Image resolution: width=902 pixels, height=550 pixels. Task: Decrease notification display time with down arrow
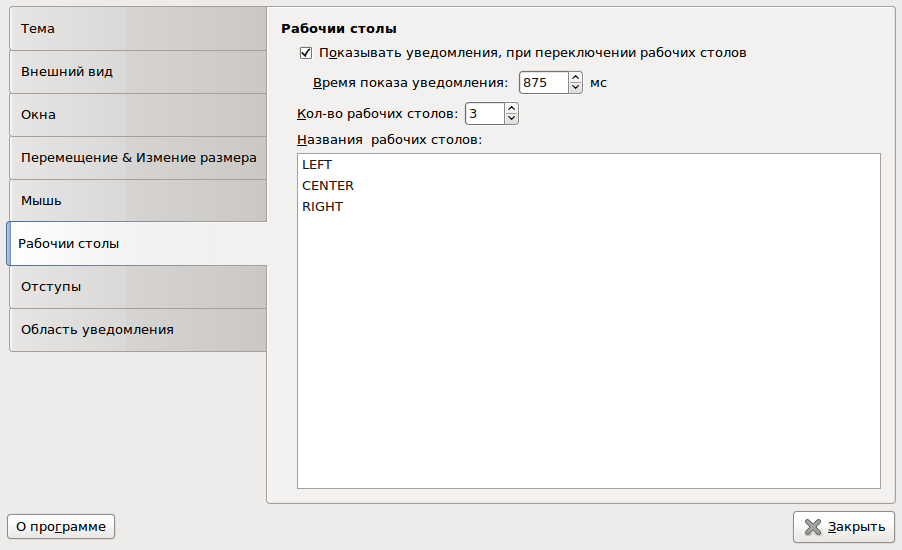coord(575,88)
